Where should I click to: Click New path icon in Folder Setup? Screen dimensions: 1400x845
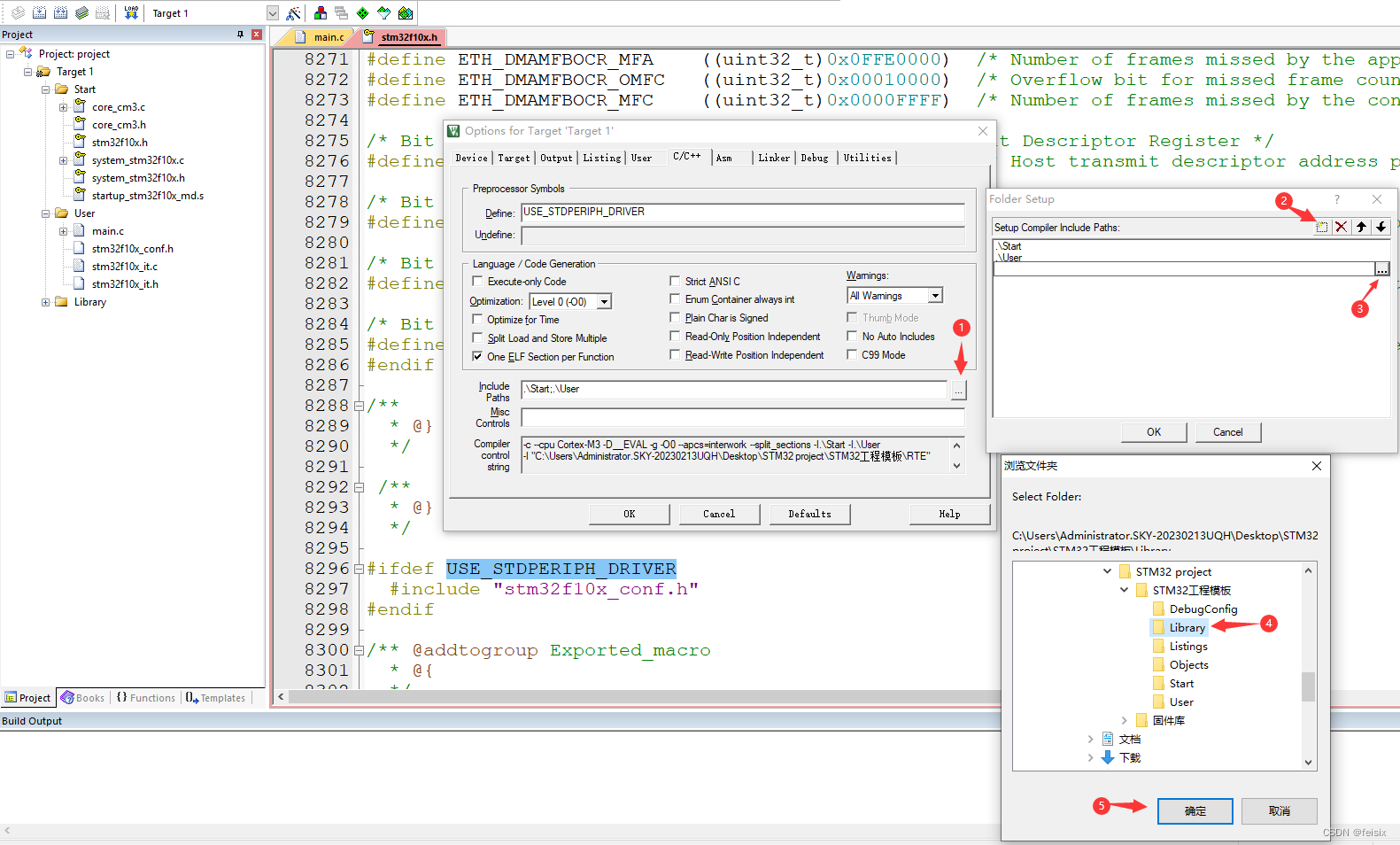[1322, 227]
